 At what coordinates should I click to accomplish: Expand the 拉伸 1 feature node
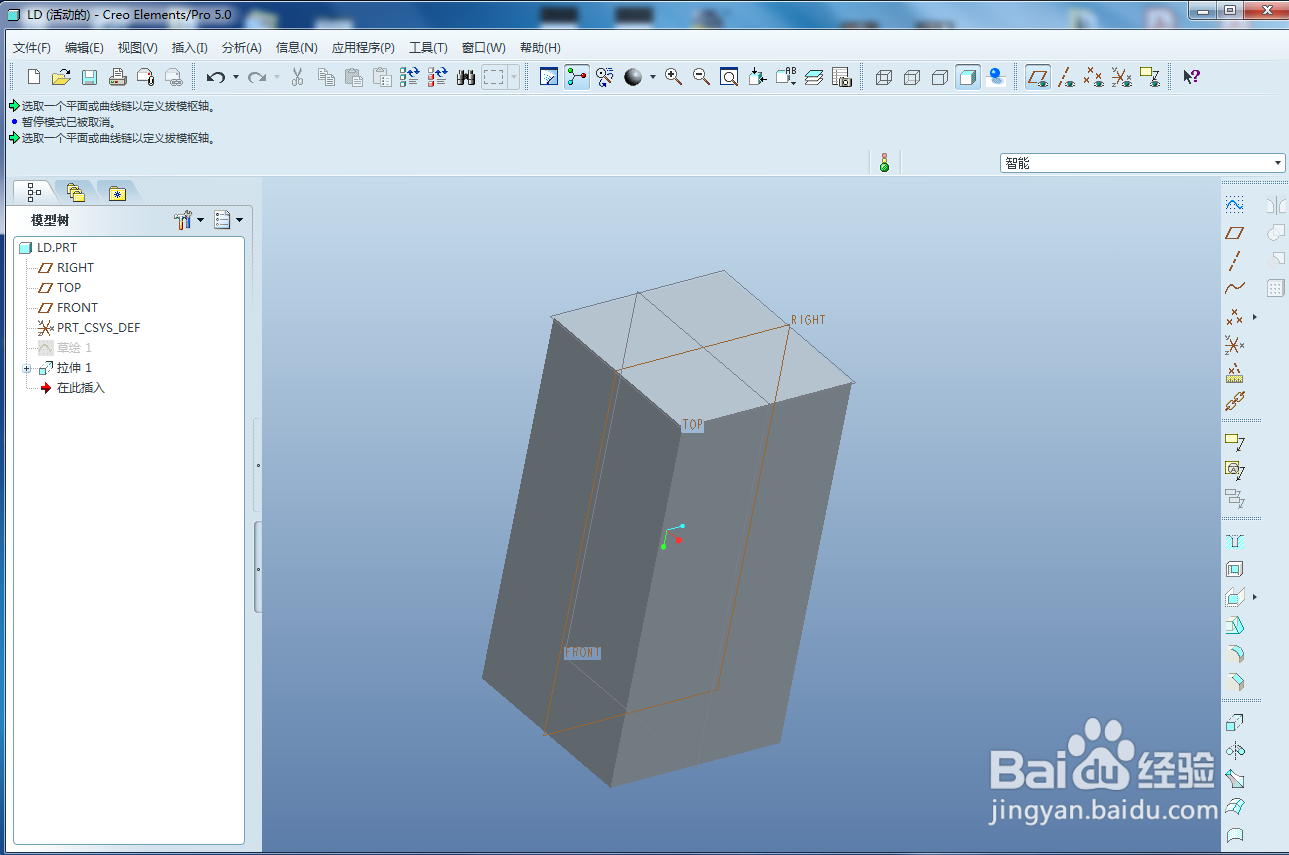[27, 368]
